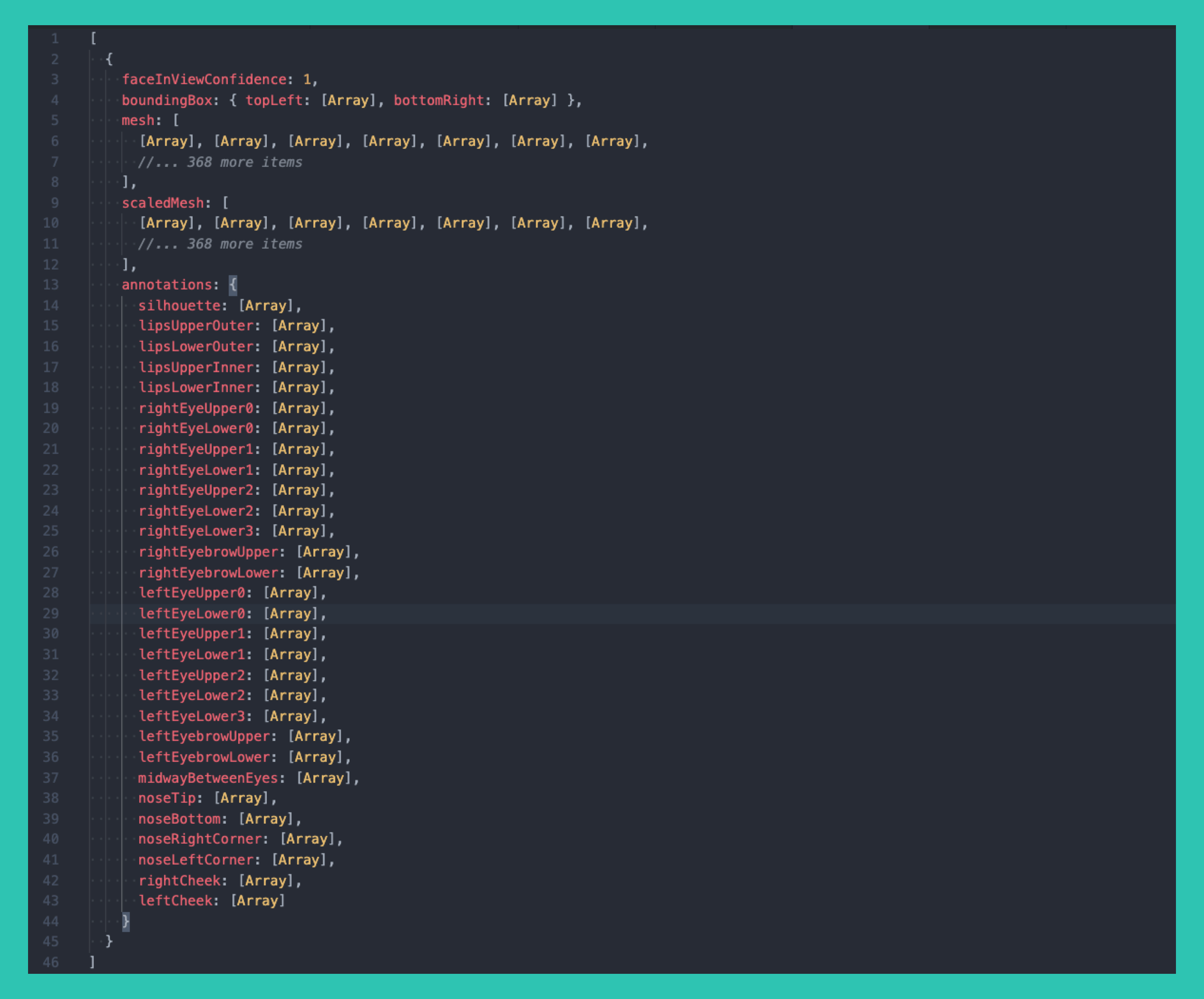
Task: Click the faceInViewConfidence key
Action: tap(204, 79)
